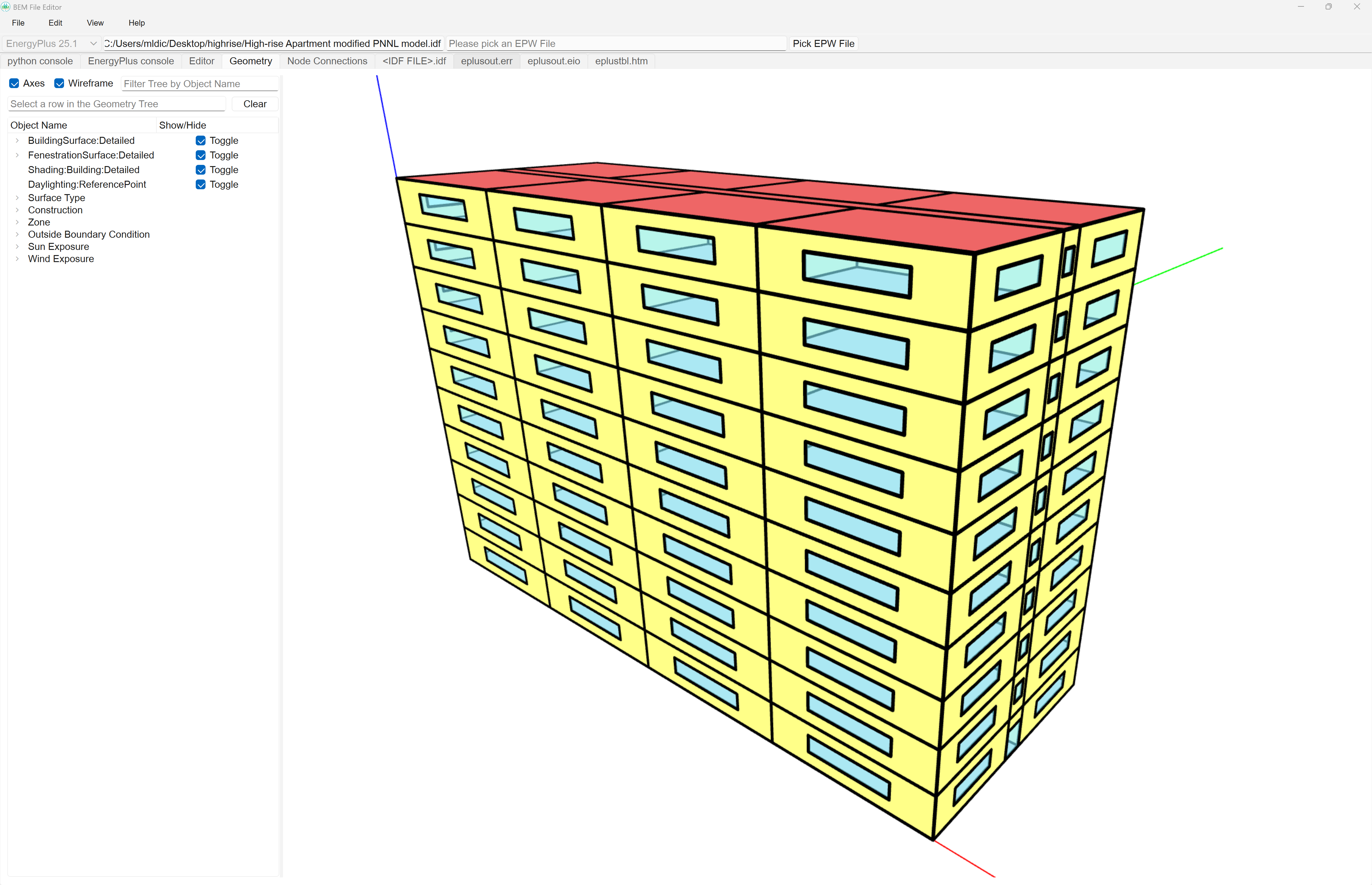Toggle the Wireframe checkbox
This screenshot has width=1372, height=885.
click(x=59, y=83)
